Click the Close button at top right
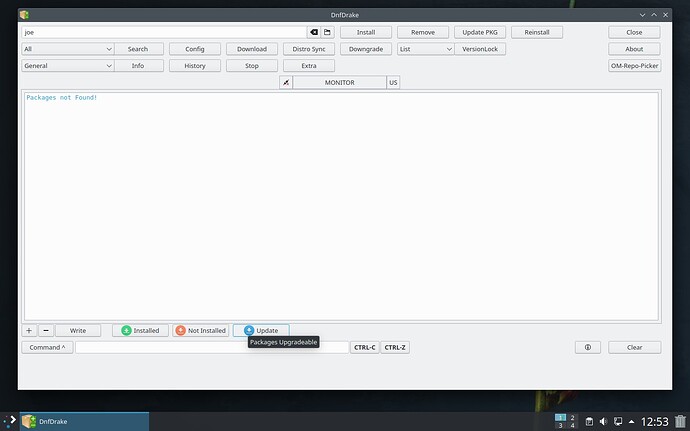Image resolution: width=690 pixels, height=431 pixels. pyautogui.click(x=634, y=32)
